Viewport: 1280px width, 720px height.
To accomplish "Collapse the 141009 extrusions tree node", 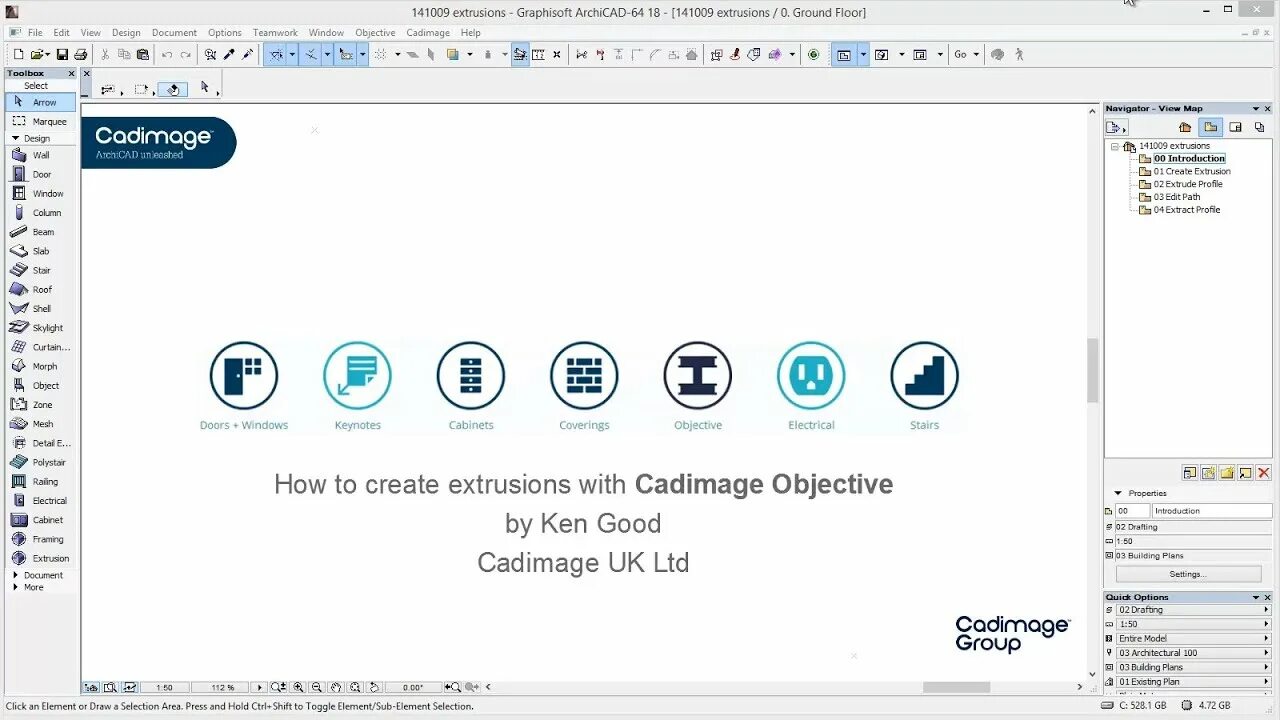I will coord(1115,146).
